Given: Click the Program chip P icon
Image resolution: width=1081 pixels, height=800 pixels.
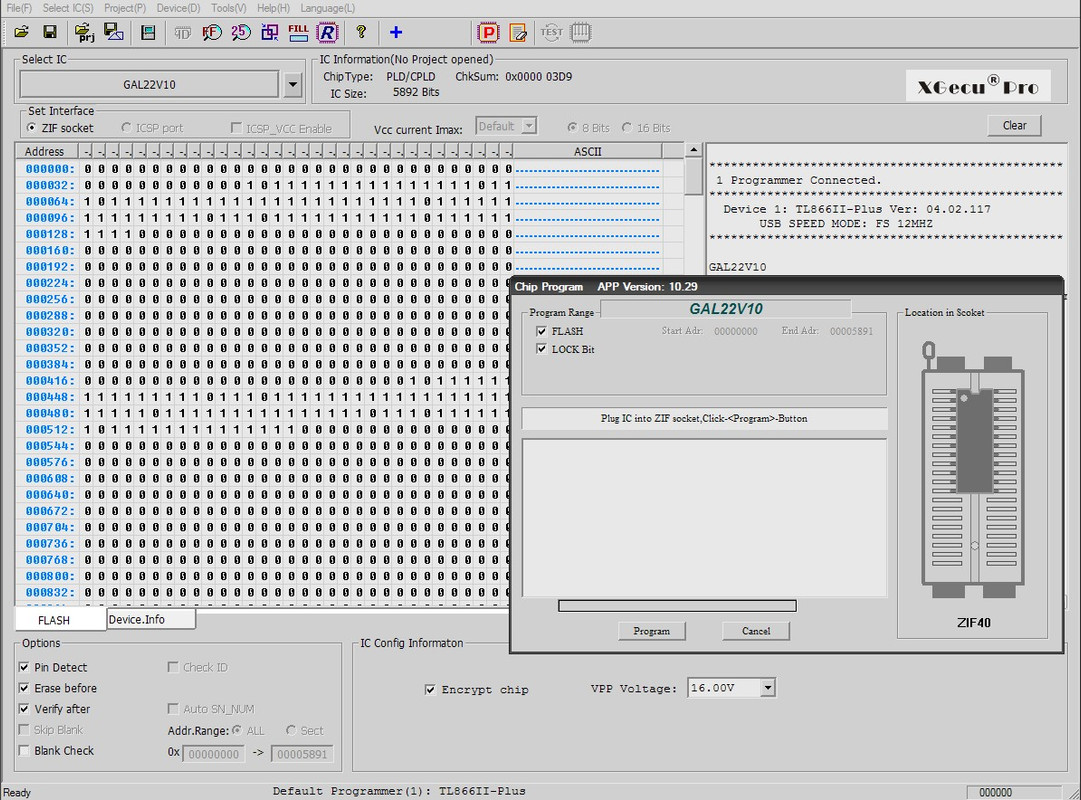Looking at the screenshot, I should 488,32.
